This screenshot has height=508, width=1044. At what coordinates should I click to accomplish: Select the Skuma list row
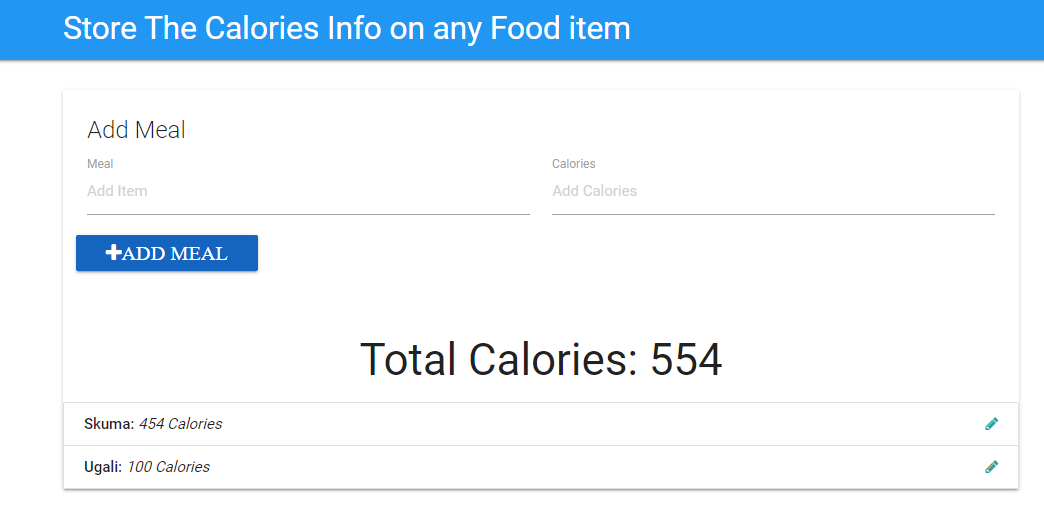click(x=600, y=424)
